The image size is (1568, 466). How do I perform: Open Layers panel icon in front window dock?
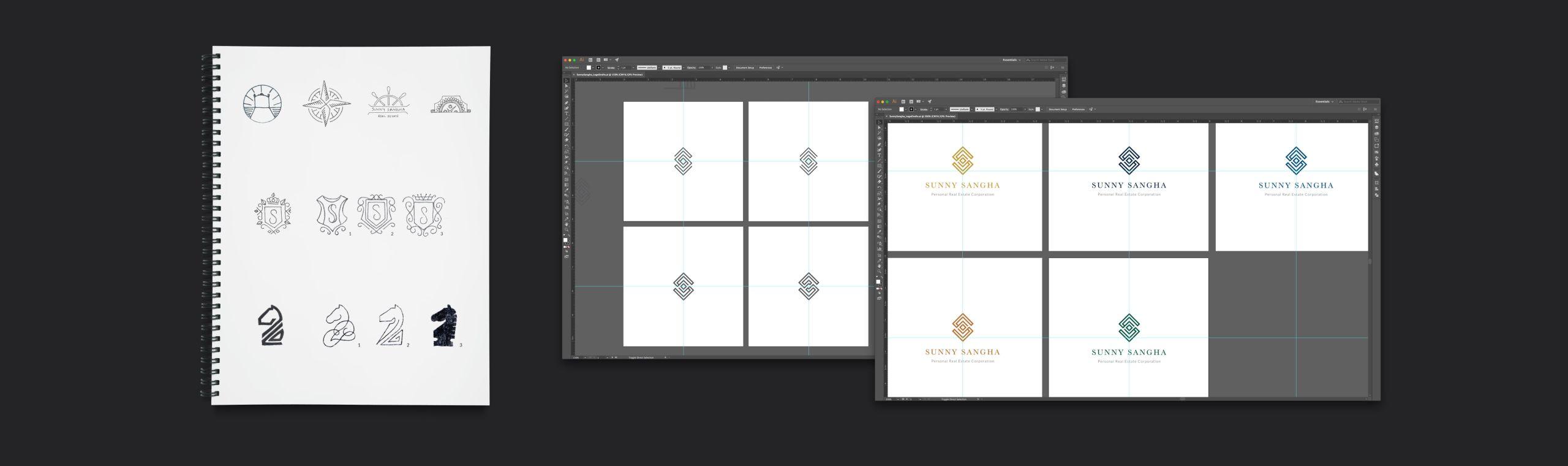pyautogui.click(x=1376, y=127)
